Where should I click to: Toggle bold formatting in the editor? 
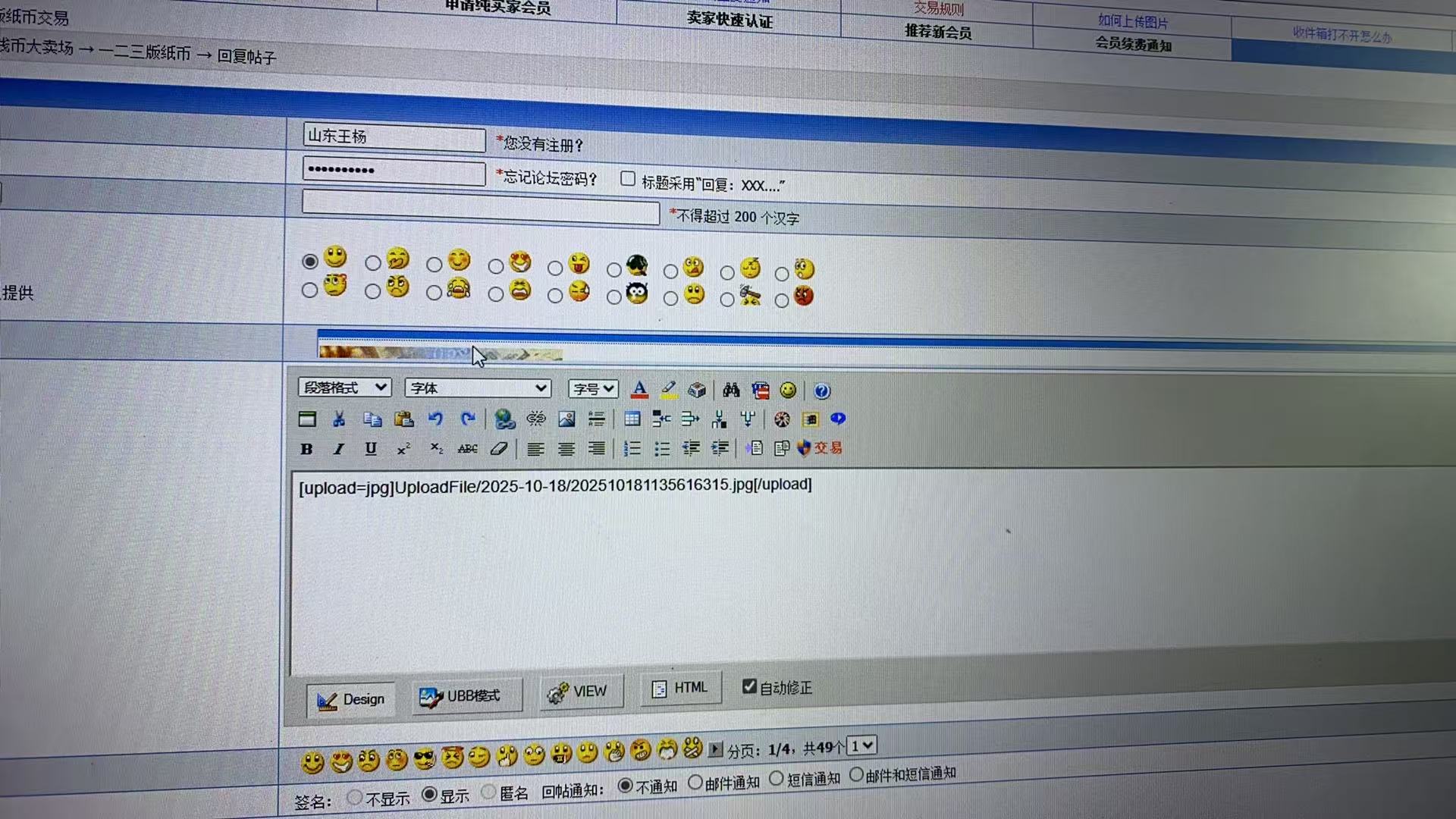pyautogui.click(x=306, y=449)
